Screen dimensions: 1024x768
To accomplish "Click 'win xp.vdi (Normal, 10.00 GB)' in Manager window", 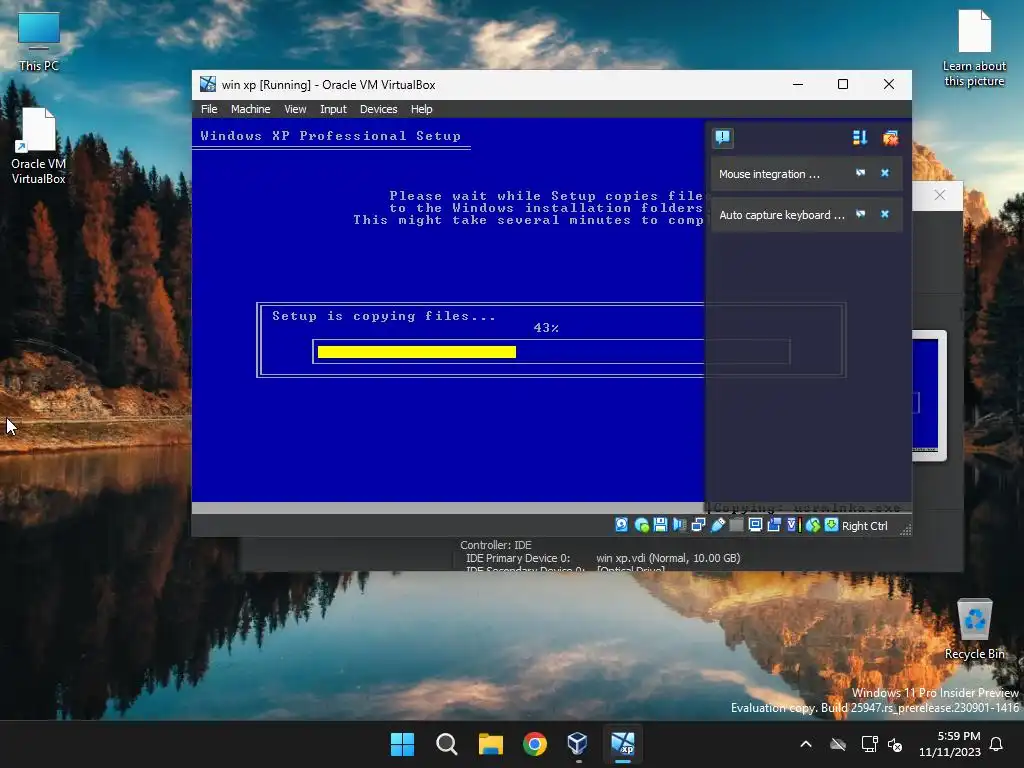I will (668, 558).
